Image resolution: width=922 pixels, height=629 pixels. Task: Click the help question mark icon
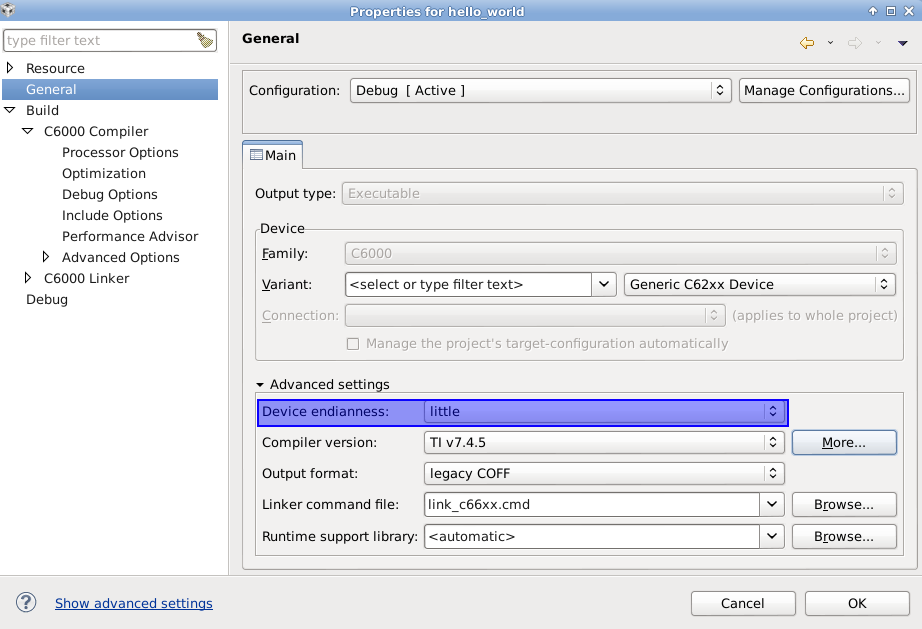click(x=27, y=603)
